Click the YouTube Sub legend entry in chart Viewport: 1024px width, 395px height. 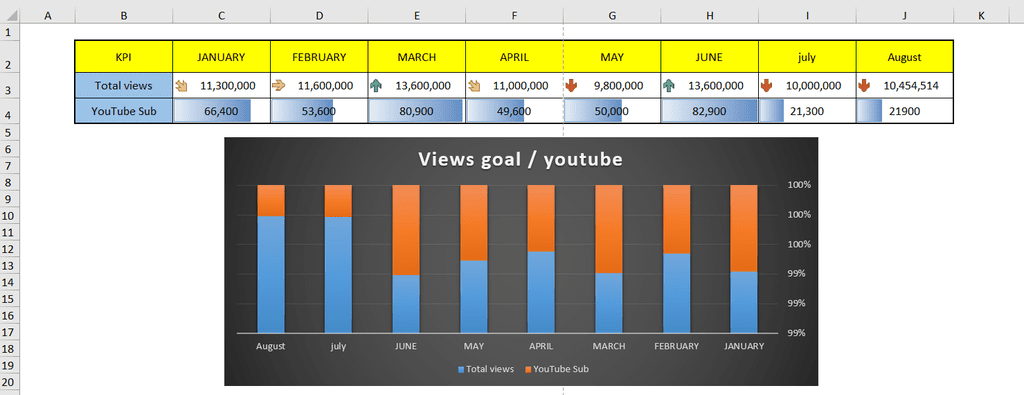pos(556,369)
